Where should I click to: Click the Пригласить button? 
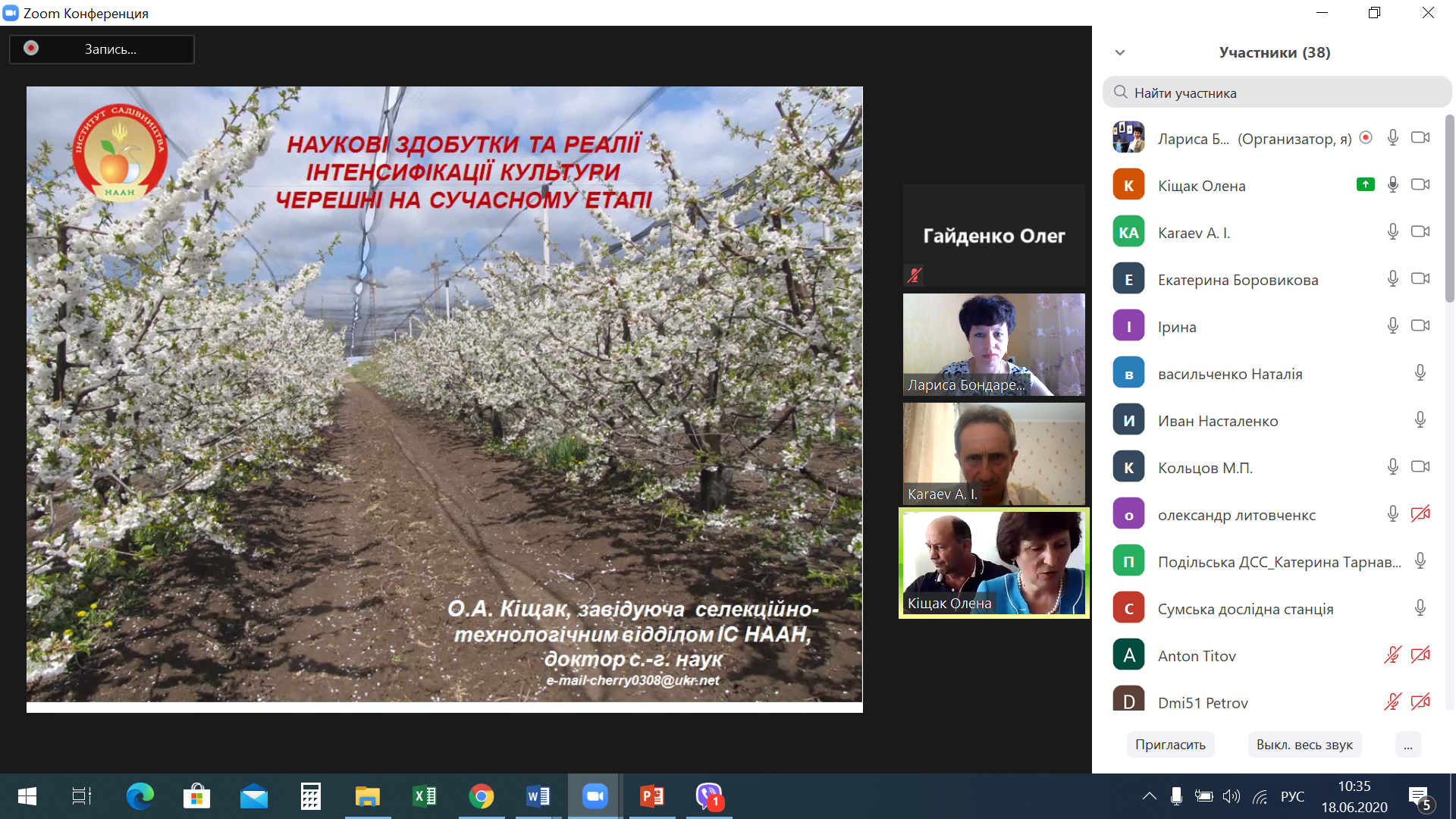[x=1170, y=745]
